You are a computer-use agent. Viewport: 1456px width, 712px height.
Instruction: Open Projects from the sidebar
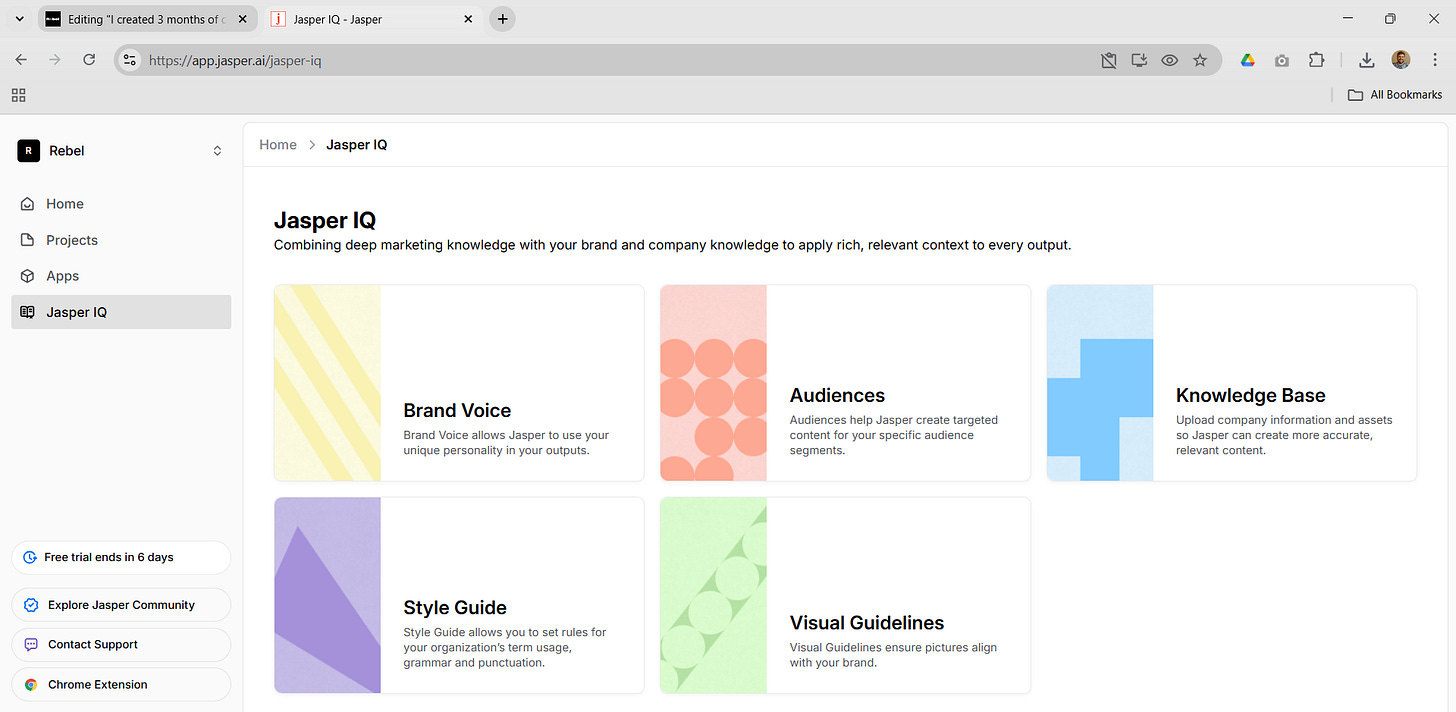pyautogui.click(x=121, y=240)
